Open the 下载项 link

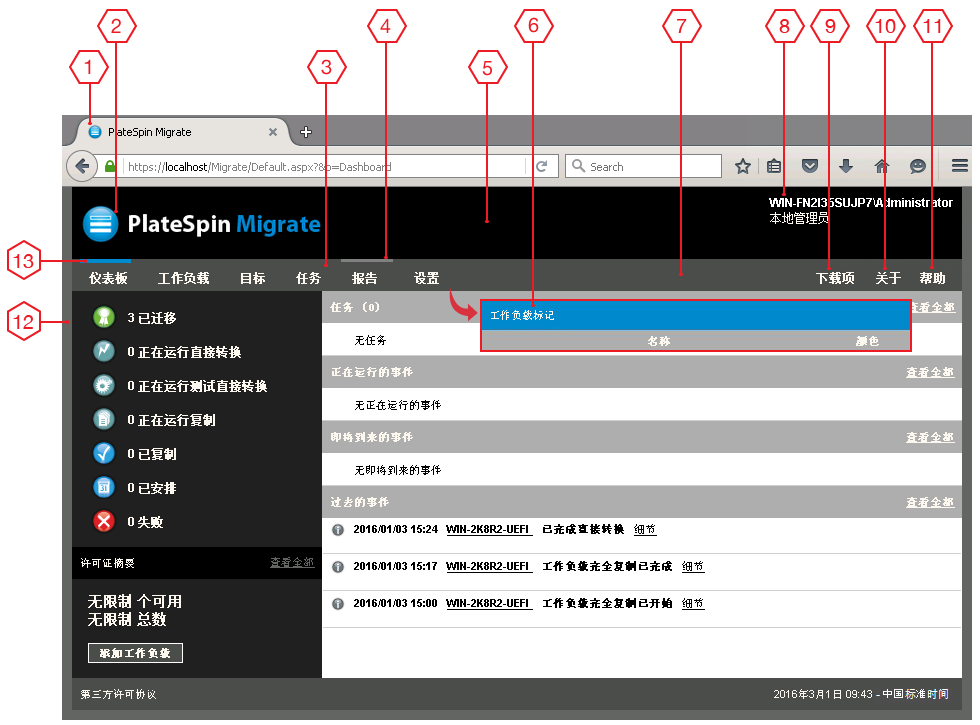[835, 279]
